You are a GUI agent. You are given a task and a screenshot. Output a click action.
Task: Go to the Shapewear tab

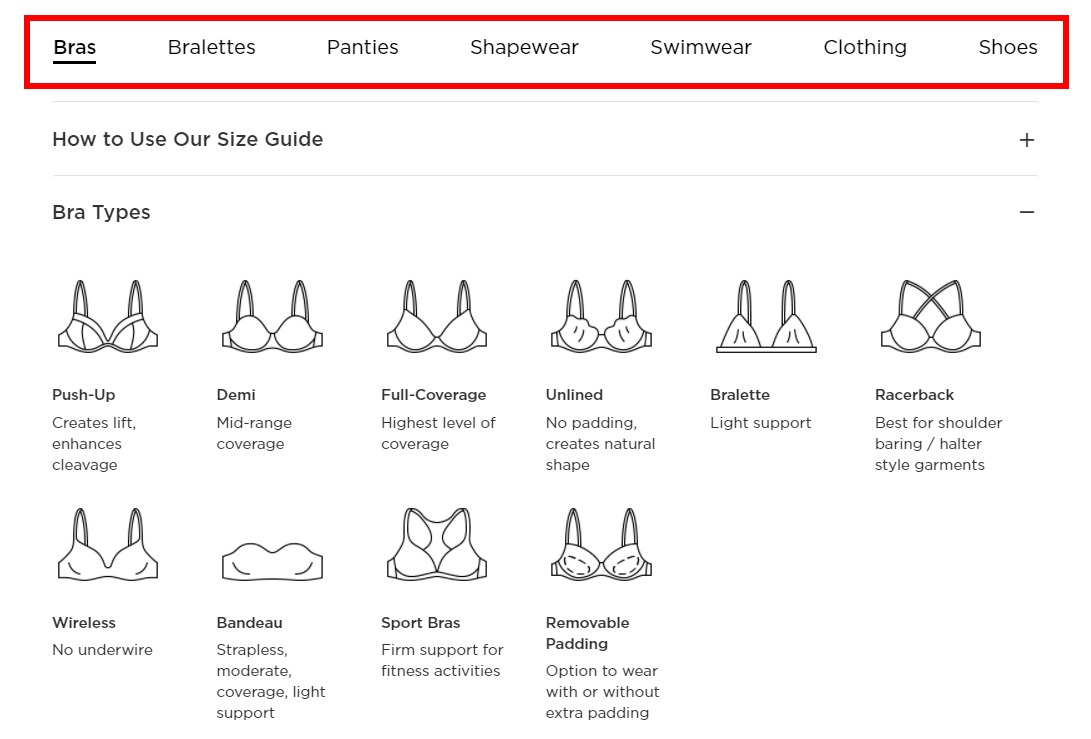(x=524, y=47)
